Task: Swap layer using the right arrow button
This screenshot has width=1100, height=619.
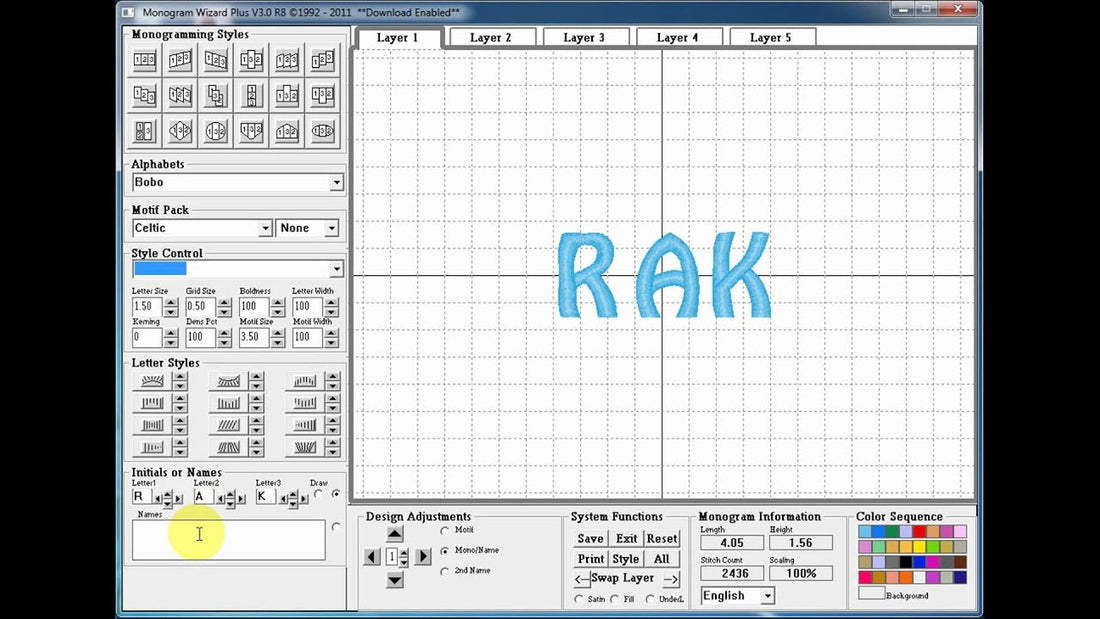Action: click(x=671, y=579)
